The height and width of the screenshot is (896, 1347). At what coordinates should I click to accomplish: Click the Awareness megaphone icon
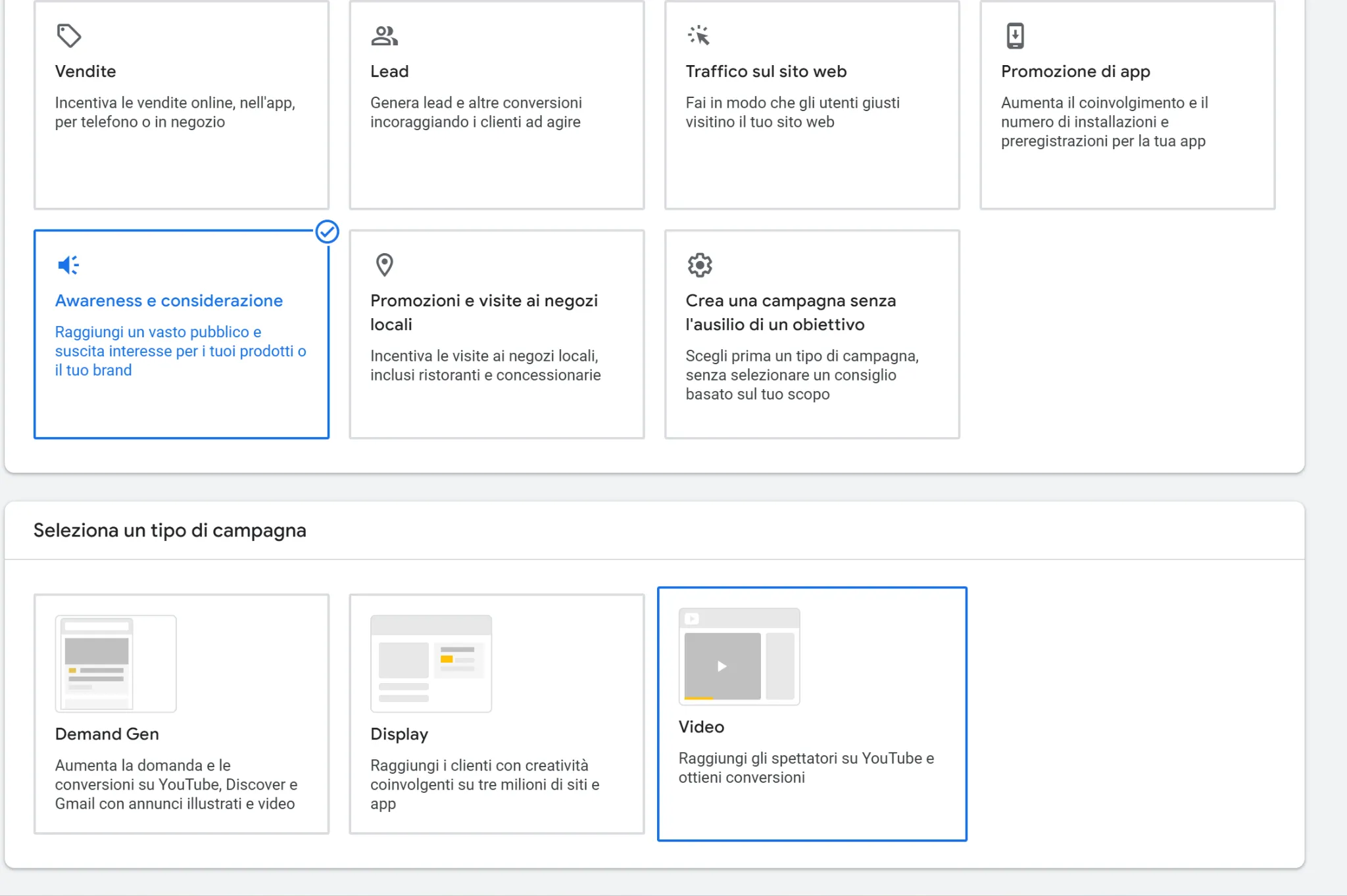[x=68, y=265]
